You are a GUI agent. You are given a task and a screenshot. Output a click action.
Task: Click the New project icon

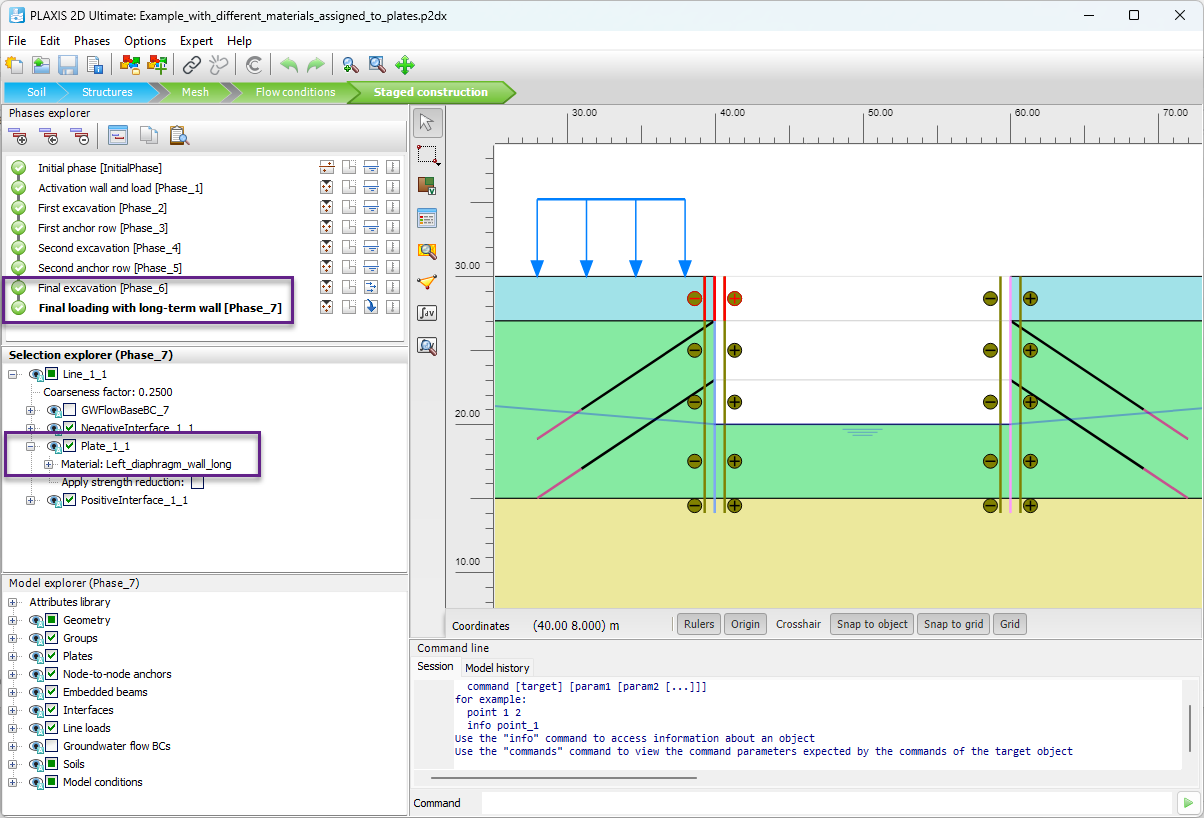(x=15, y=65)
